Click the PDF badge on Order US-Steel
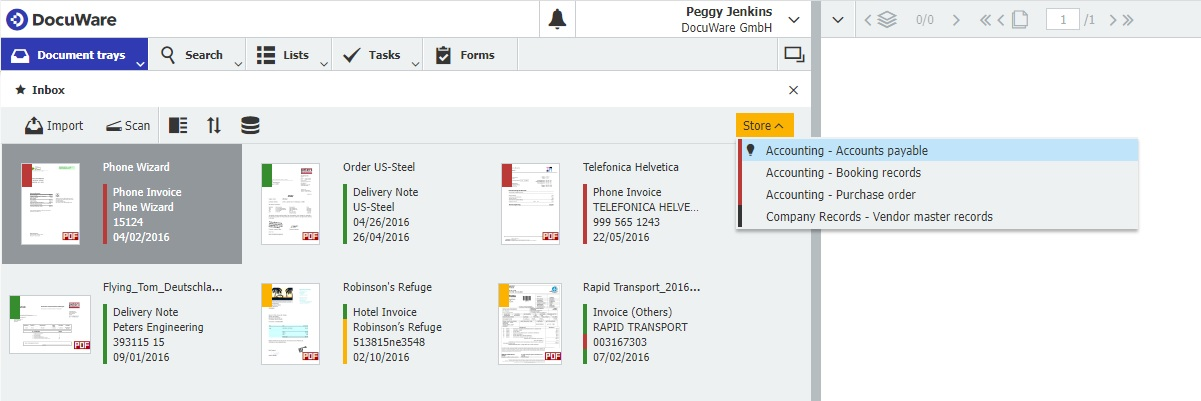The image size is (1201, 401). coord(310,236)
